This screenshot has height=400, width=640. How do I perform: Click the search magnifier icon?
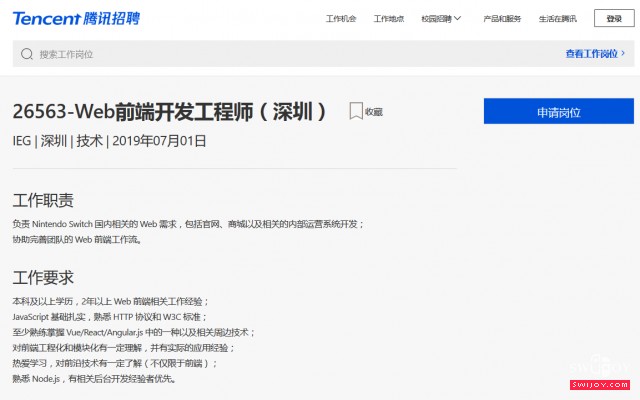27,54
